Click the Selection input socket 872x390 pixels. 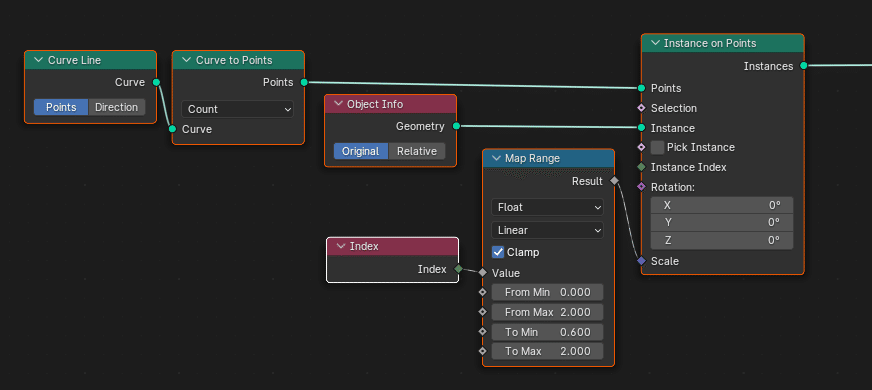coord(641,108)
